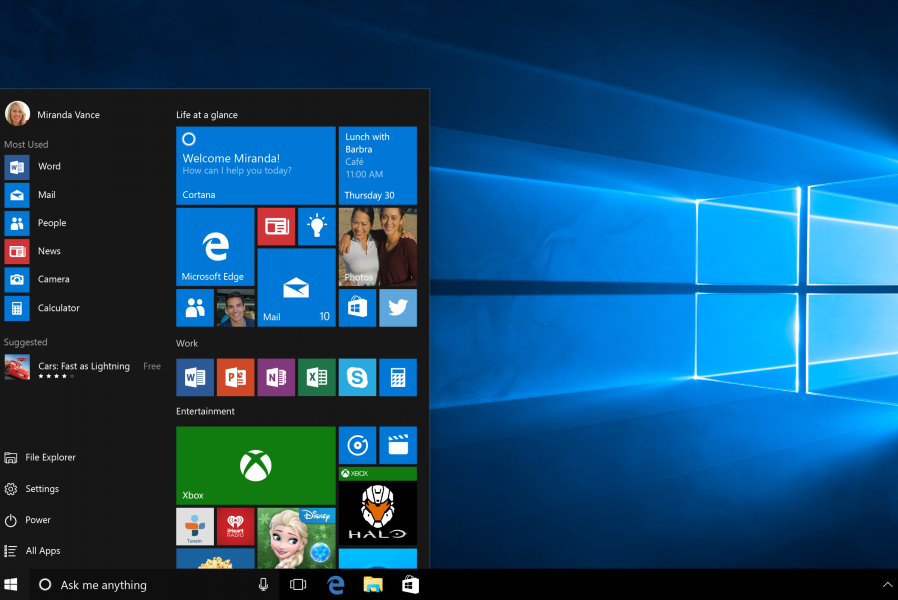
Task: Open the Power options menu
Action: point(38,520)
